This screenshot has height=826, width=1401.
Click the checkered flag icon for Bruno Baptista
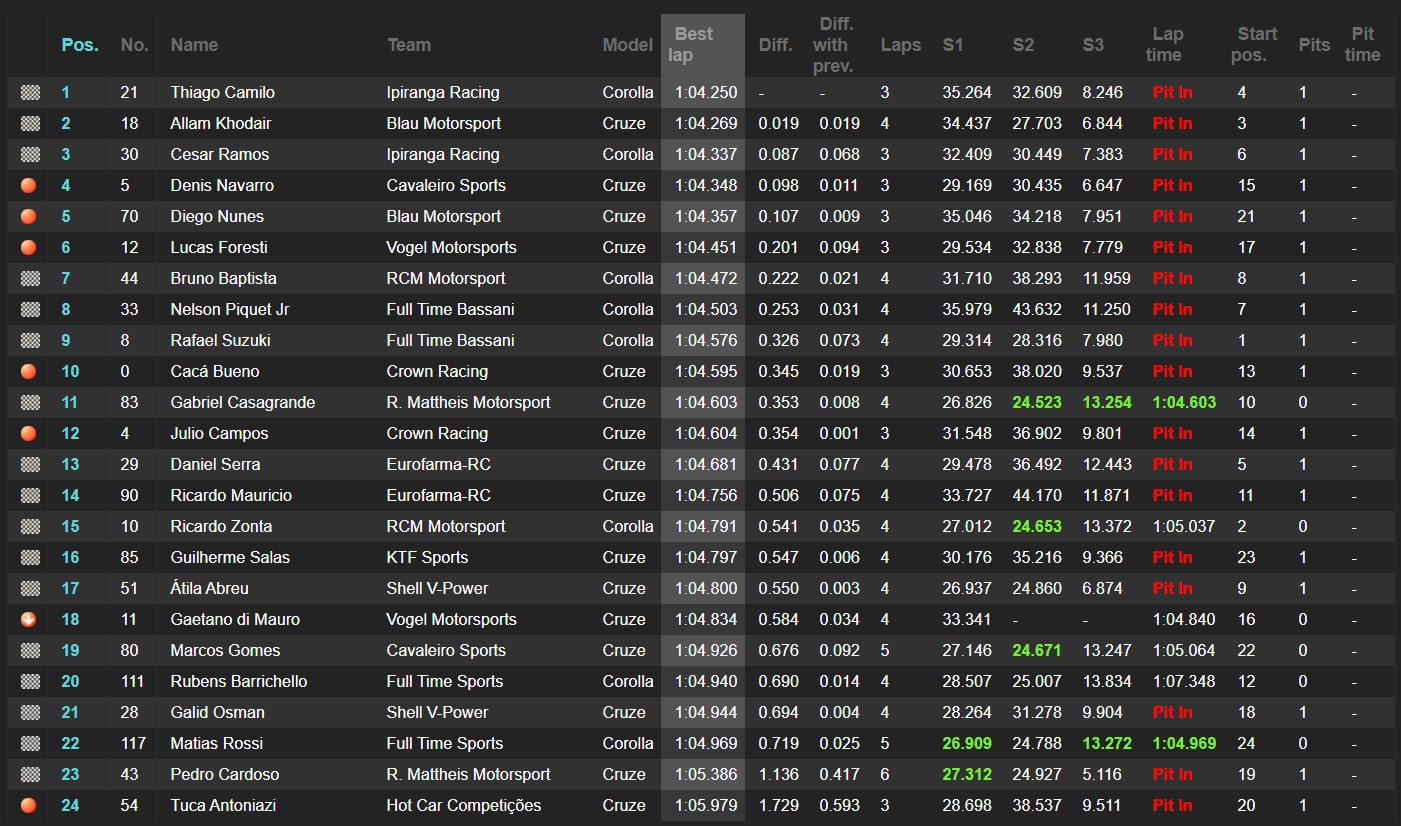click(x=30, y=278)
